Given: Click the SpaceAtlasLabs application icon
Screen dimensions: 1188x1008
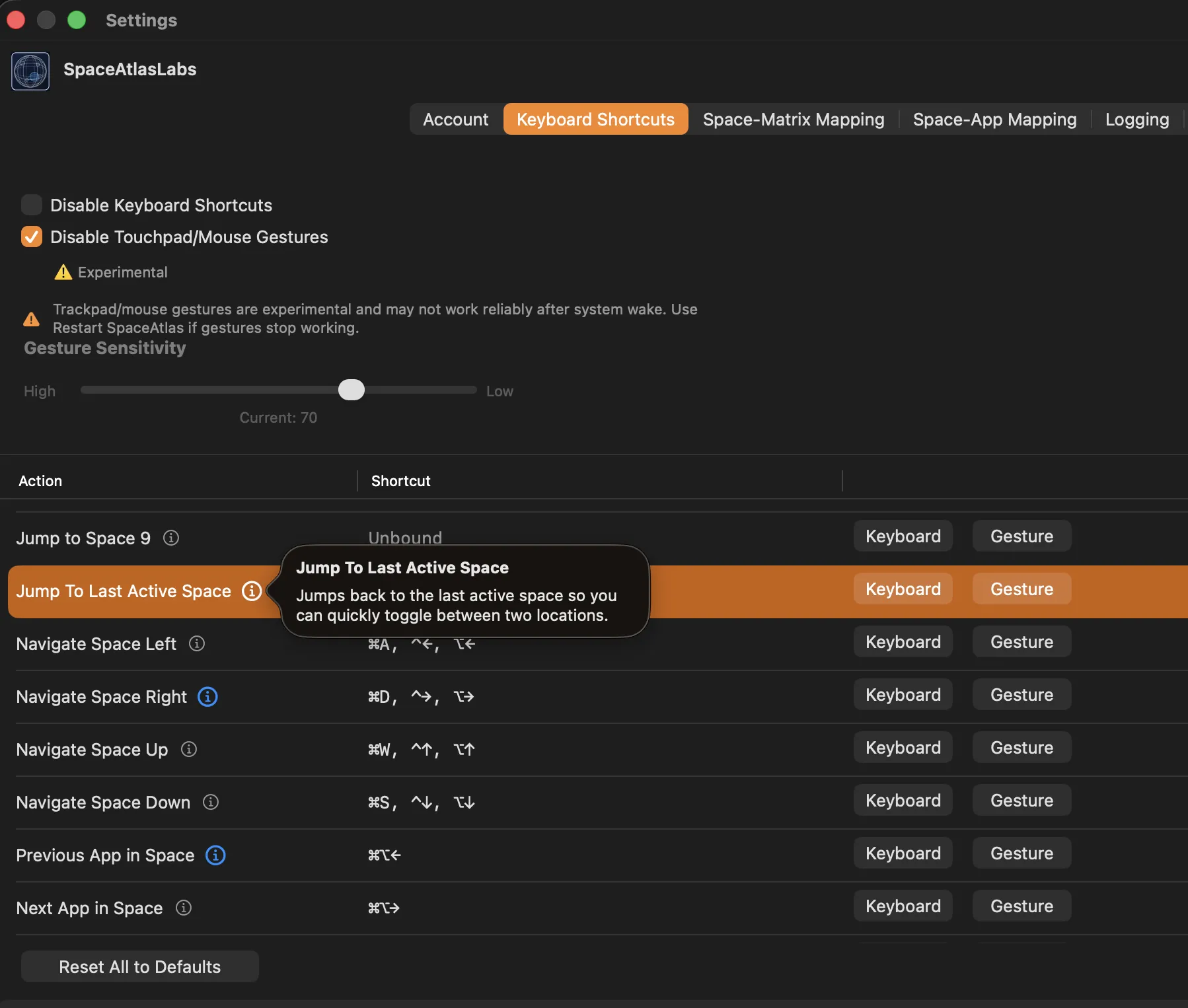Looking at the screenshot, I should 30,71.
